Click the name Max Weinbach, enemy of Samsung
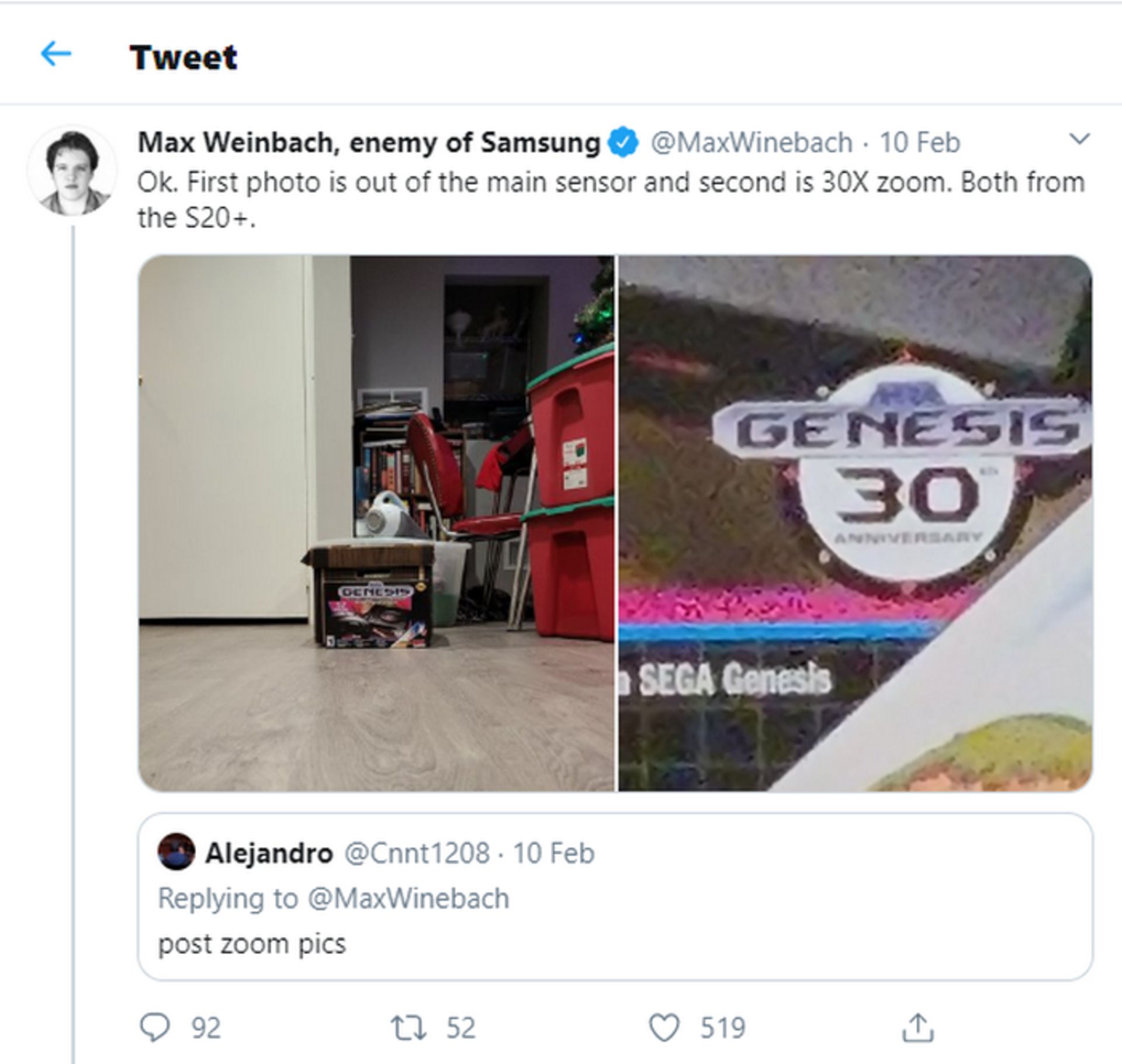Viewport: 1122px width, 1064px height. click(x=369, y=143)
